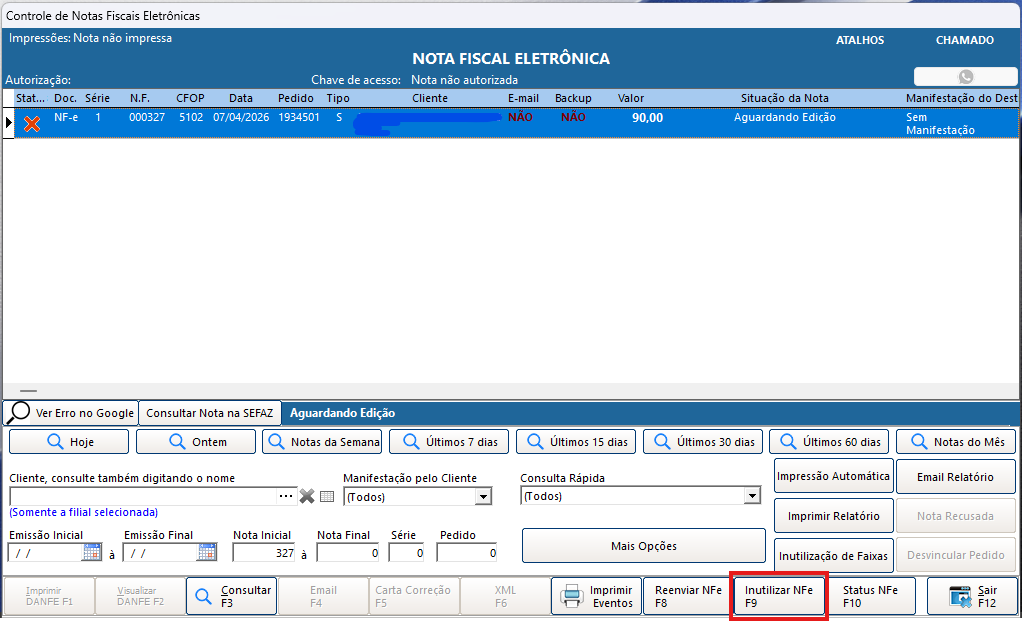Expand Manifestação pelo Cliente dropdown
The image size is (1022, 621).
click(x=483, y=497)
